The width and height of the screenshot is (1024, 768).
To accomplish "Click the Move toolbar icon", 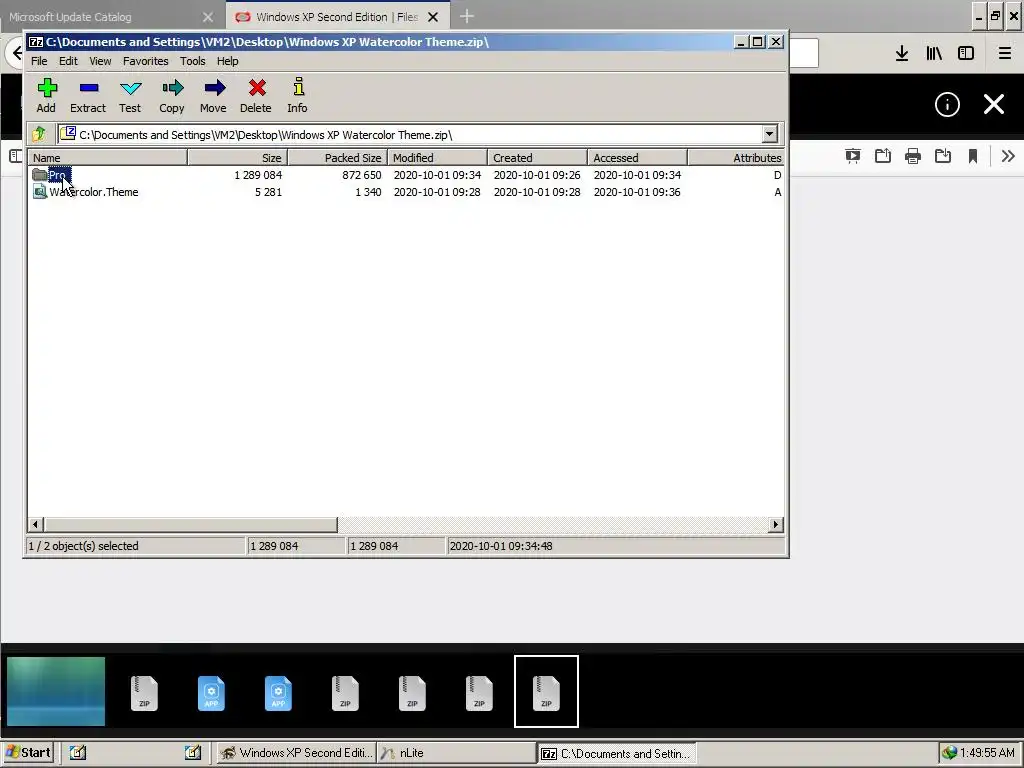I will (x=214, y=95).
